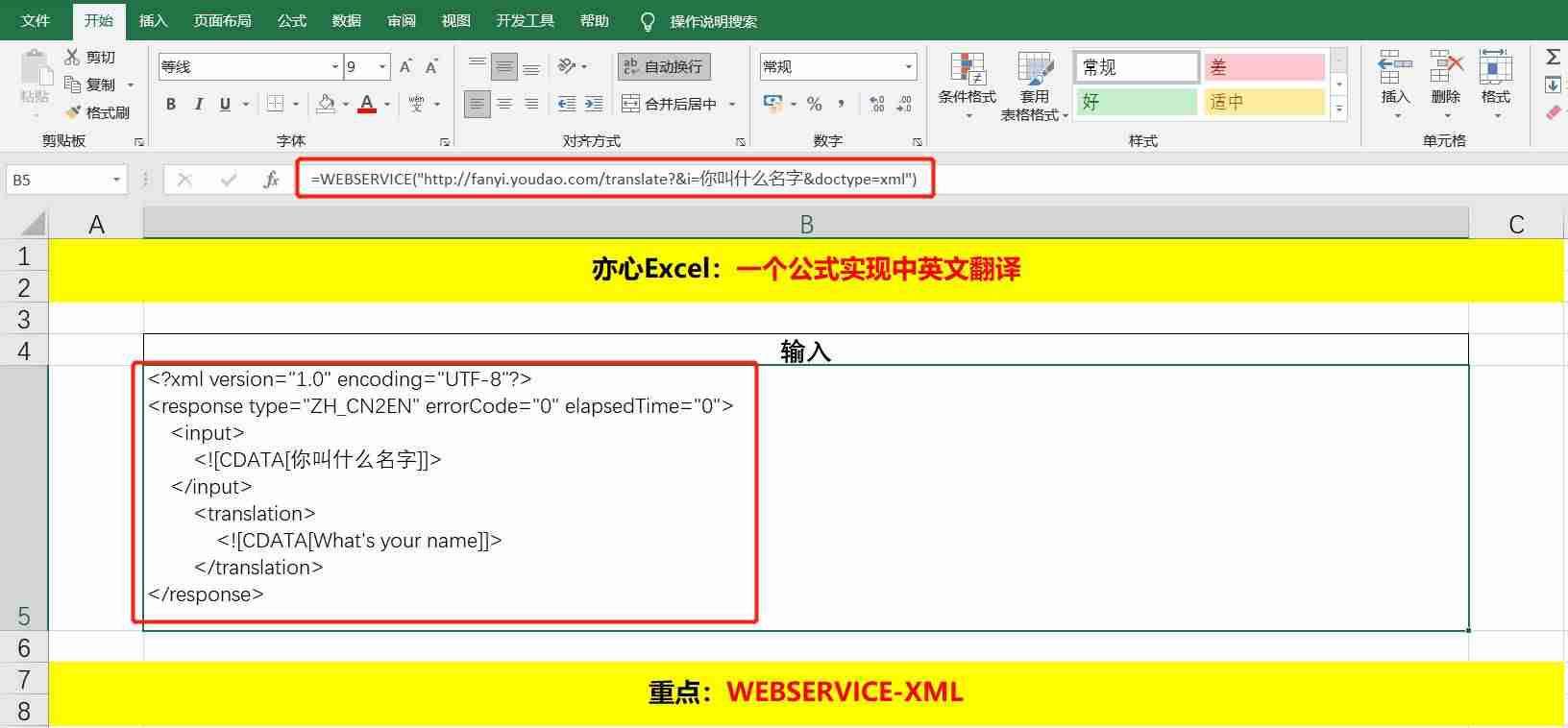Open Alignment dialog launcher (对齐方式)

(741, 141)
